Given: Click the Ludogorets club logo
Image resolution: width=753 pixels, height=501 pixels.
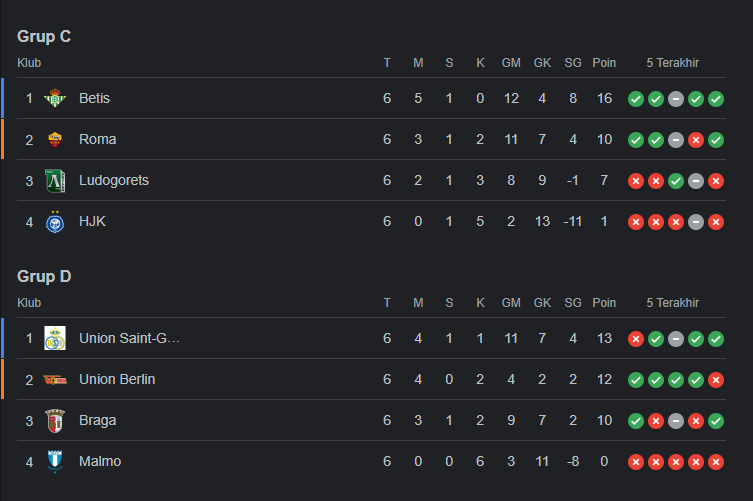Looking at the screenshot, I should [55, 181].
